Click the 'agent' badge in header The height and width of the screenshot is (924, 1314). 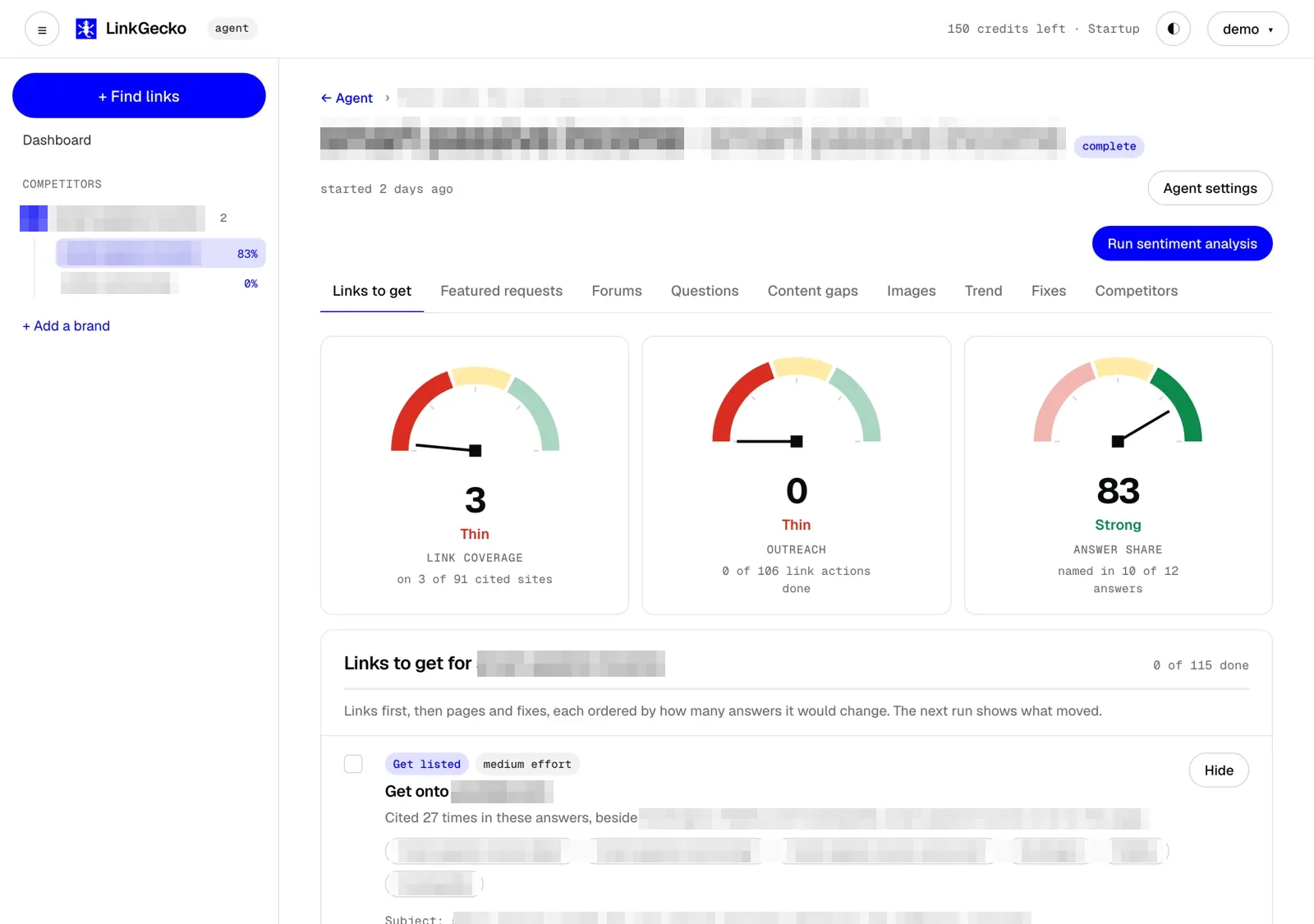232,29
